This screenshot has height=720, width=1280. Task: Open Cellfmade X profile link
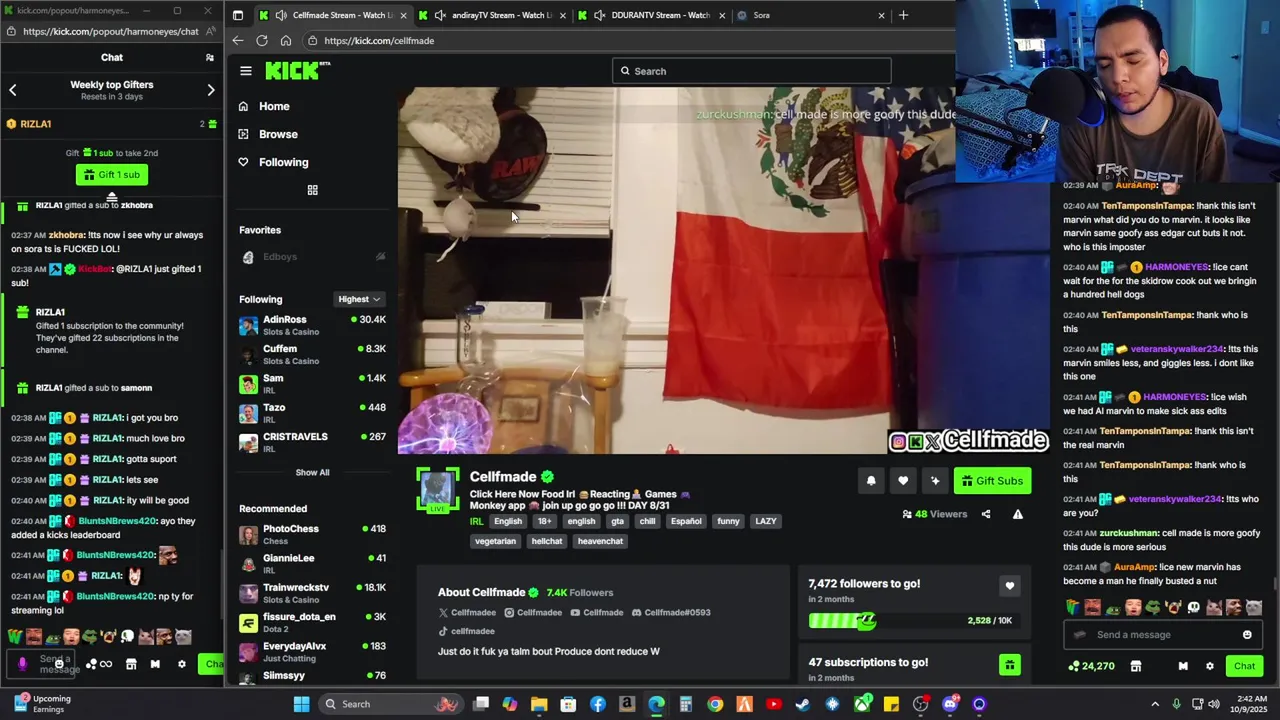pos(467,612)
